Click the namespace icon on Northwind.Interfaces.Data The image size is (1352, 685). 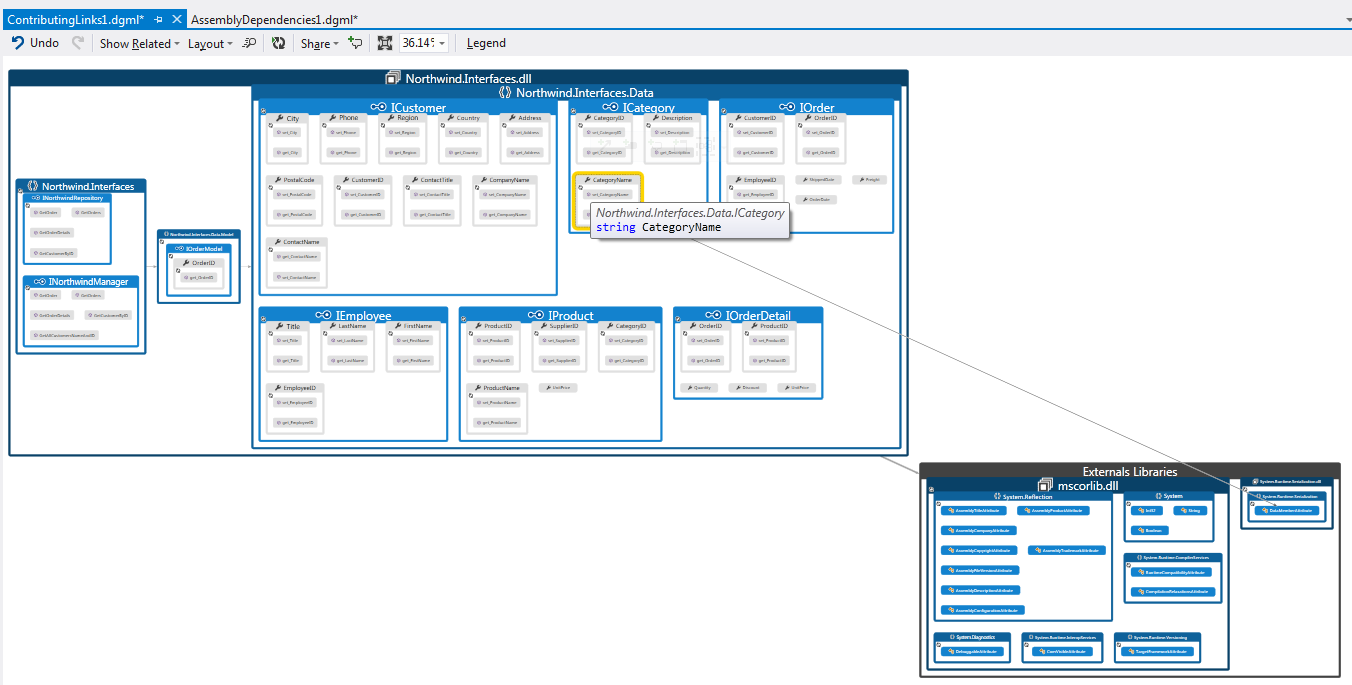pos(503,91)
